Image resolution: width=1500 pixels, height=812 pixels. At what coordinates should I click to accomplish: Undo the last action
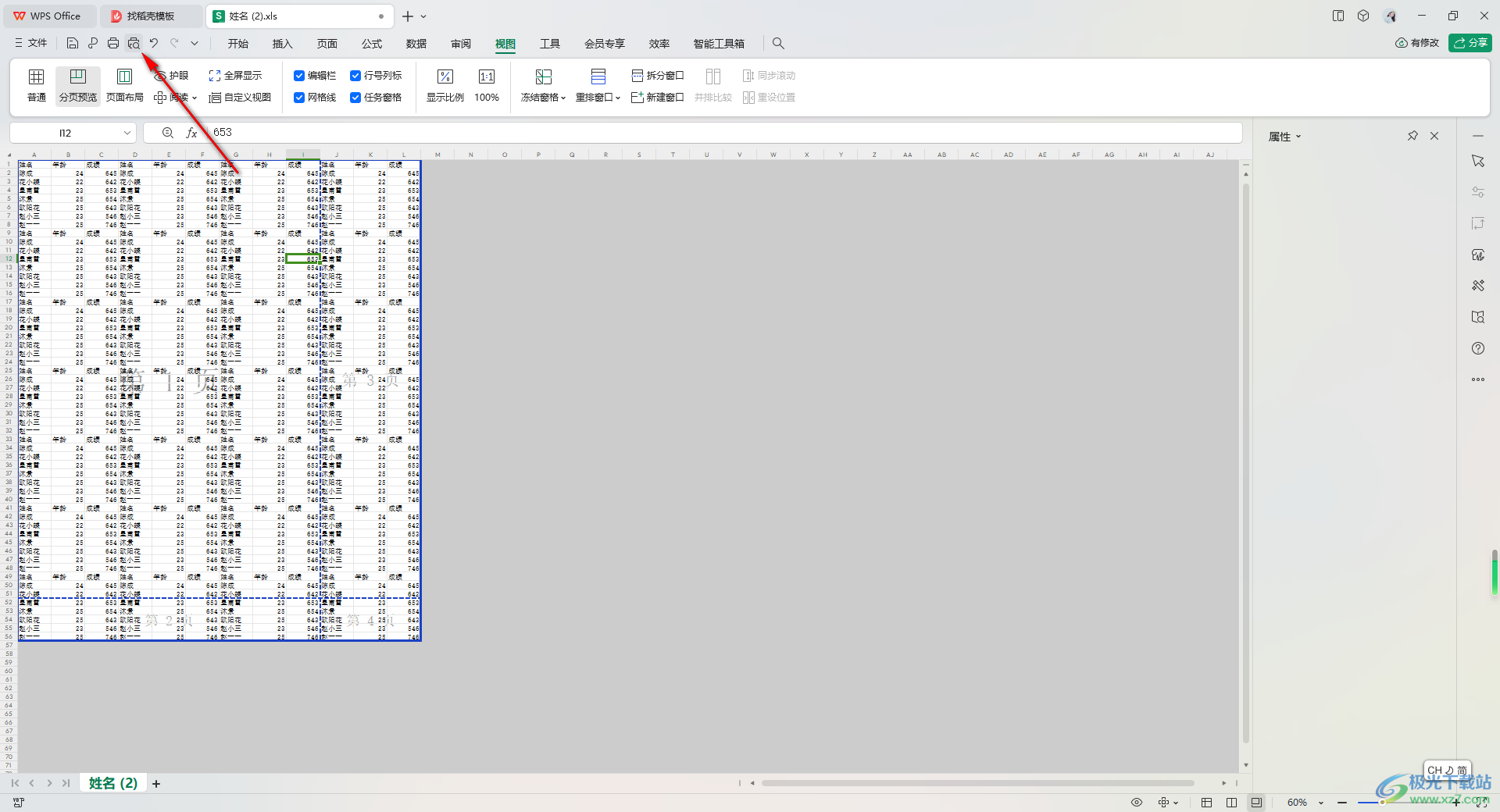click(154, 44)
